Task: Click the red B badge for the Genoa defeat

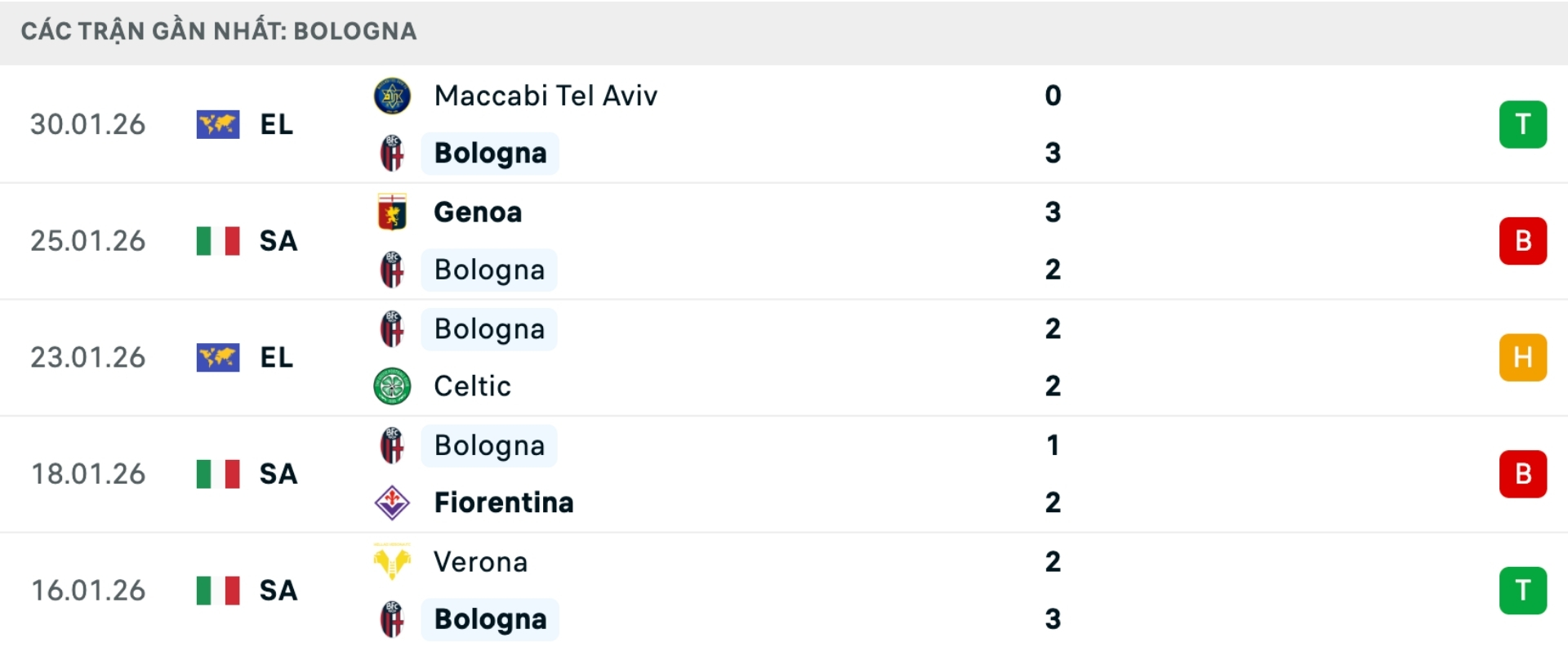Action: coord(1522,240)
